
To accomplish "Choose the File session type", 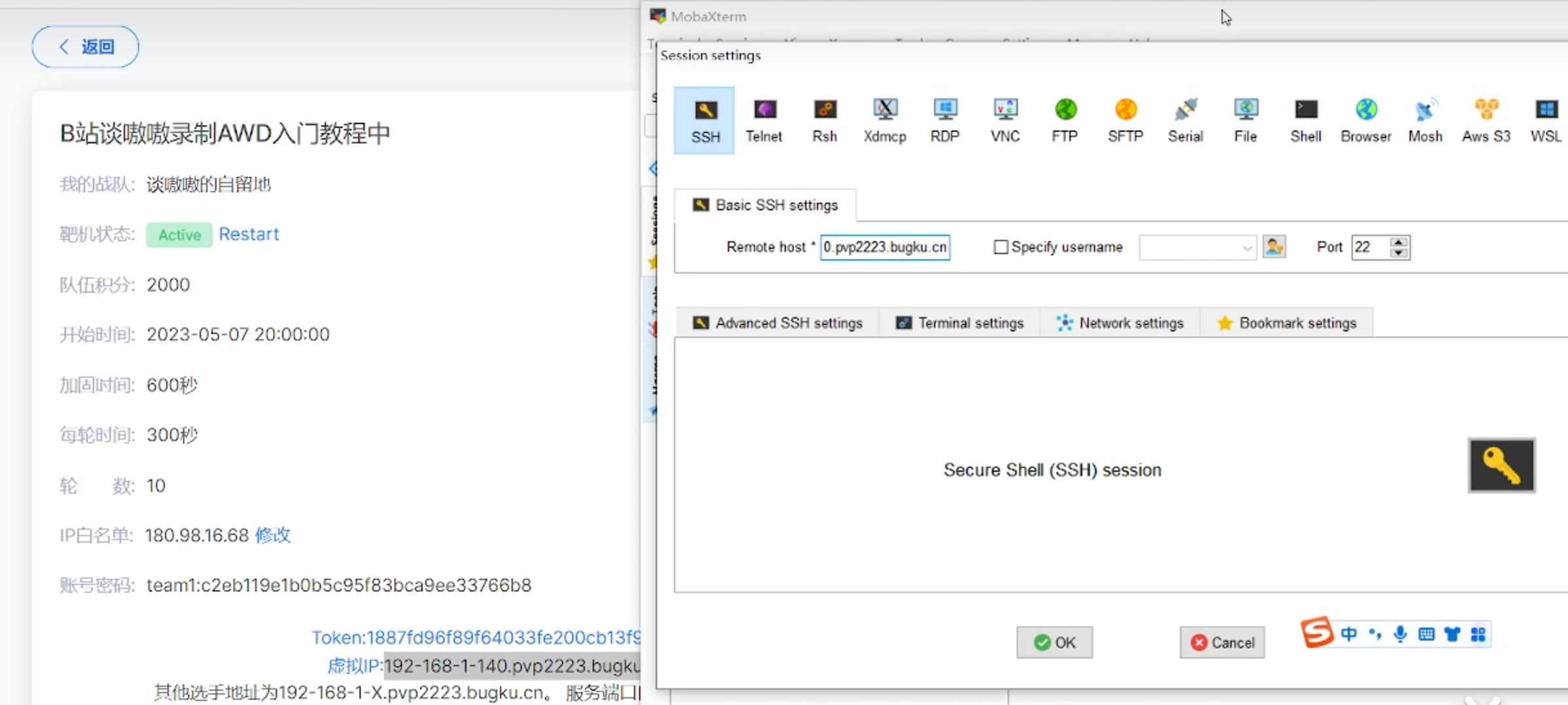I will coord(1245,120).
